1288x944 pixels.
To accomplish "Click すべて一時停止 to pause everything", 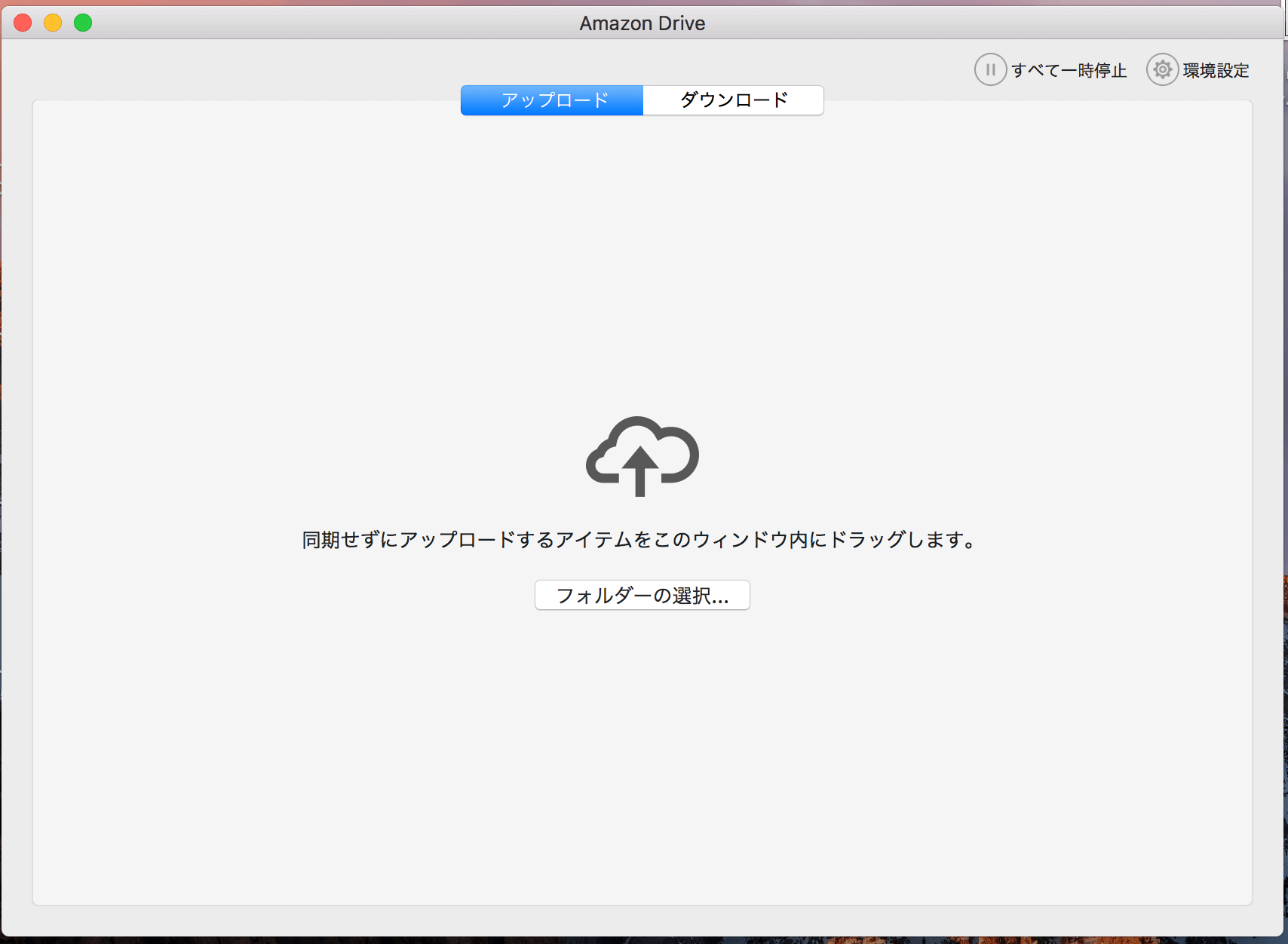I will coord(1069,69).
